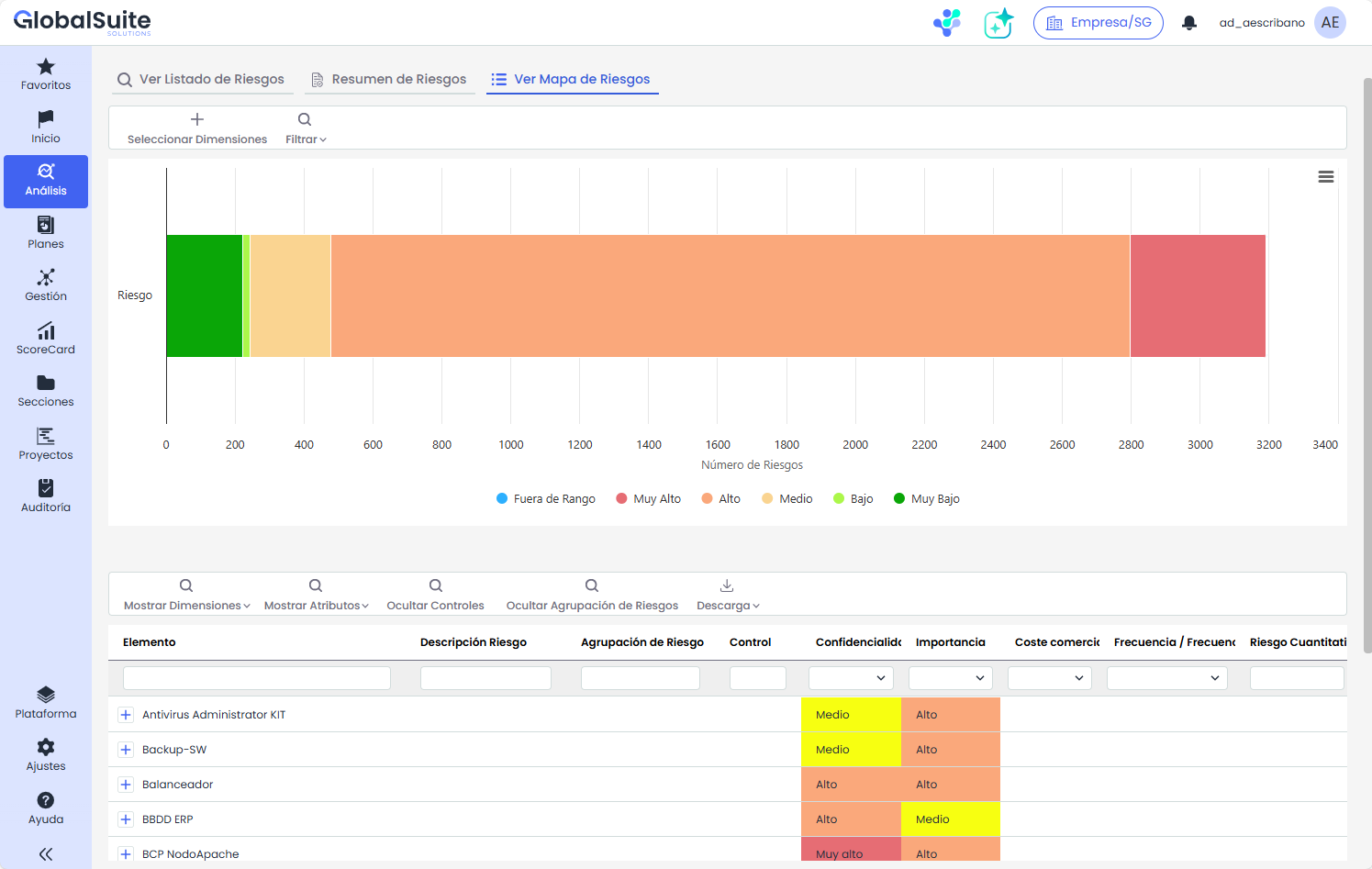The width and height of the screenshot is (1372, 869).
Task: Open Importancia filter dropdown
Action: pos(951,678)
